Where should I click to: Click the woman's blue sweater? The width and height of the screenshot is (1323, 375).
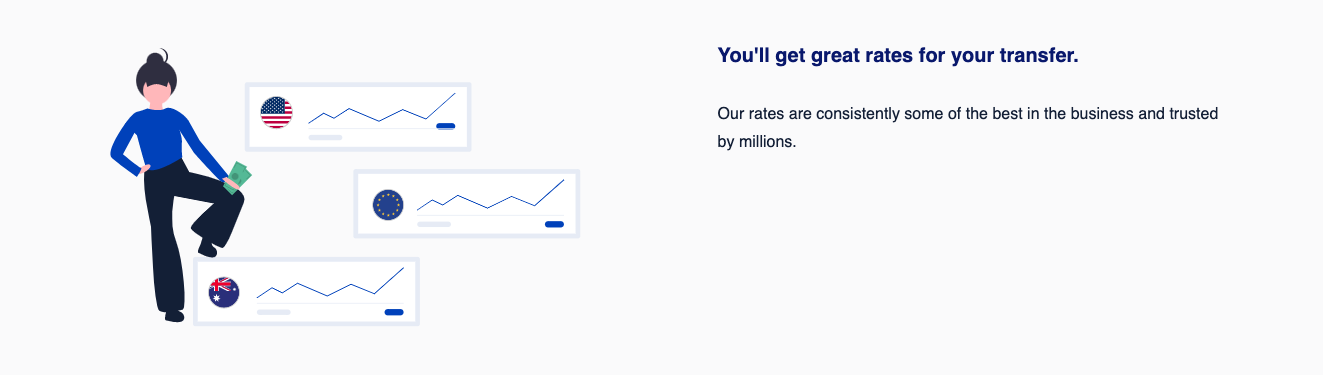point(160,140)
